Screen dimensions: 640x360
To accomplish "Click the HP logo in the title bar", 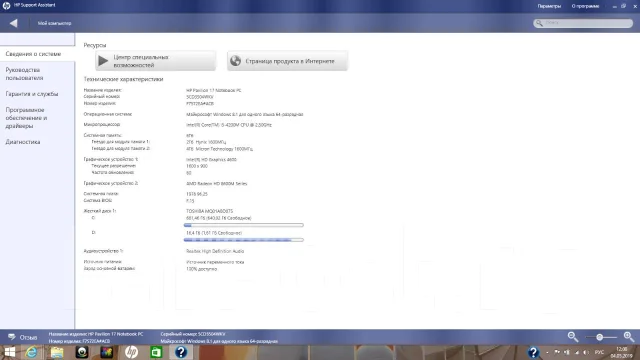I will 6,5.
